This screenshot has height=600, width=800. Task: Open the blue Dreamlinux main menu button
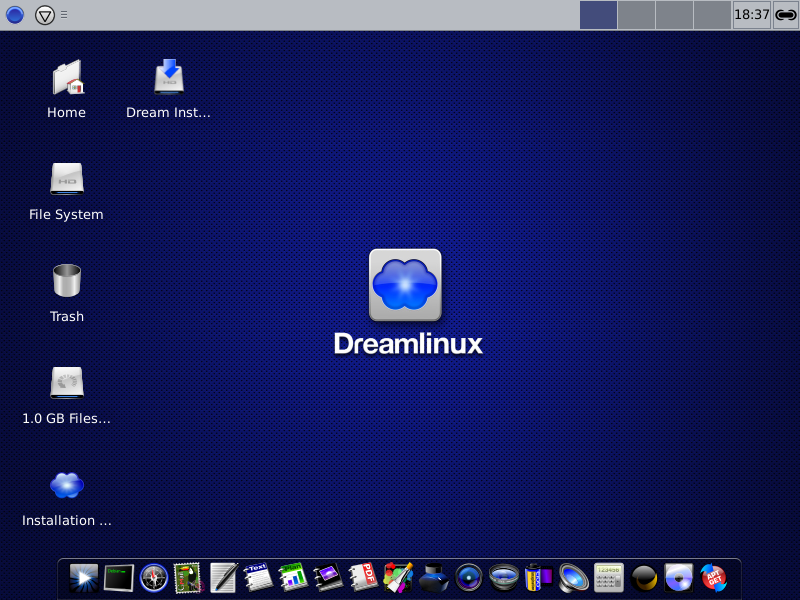[x=15, y=15]
